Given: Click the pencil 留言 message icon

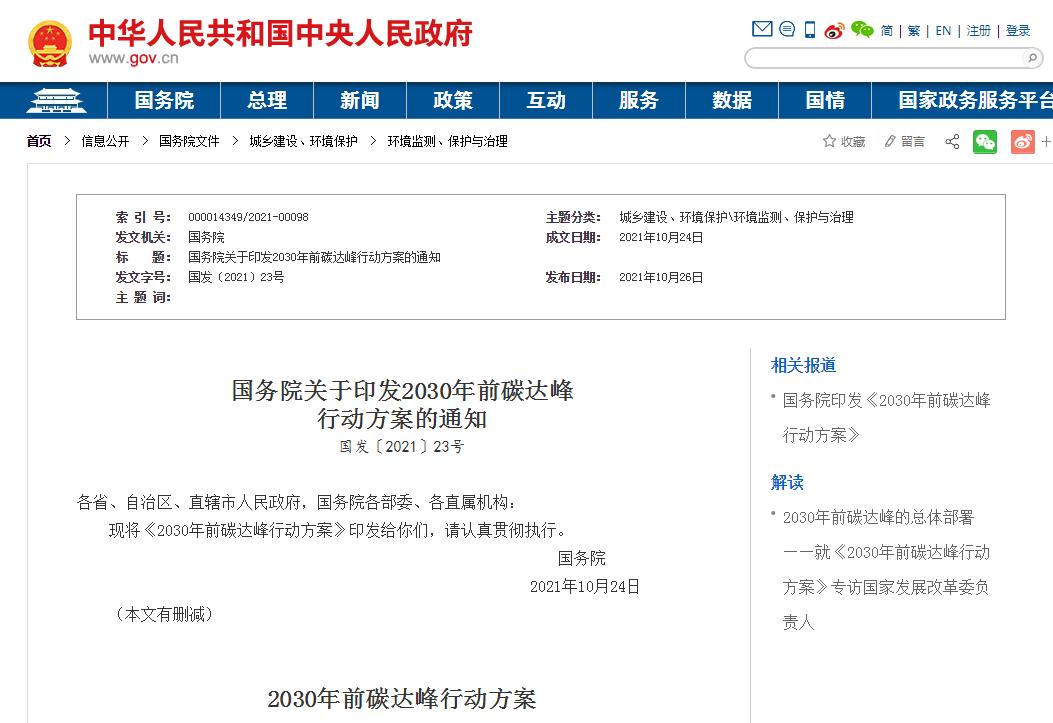Looking at the screenshot, I should click(890, 141).
